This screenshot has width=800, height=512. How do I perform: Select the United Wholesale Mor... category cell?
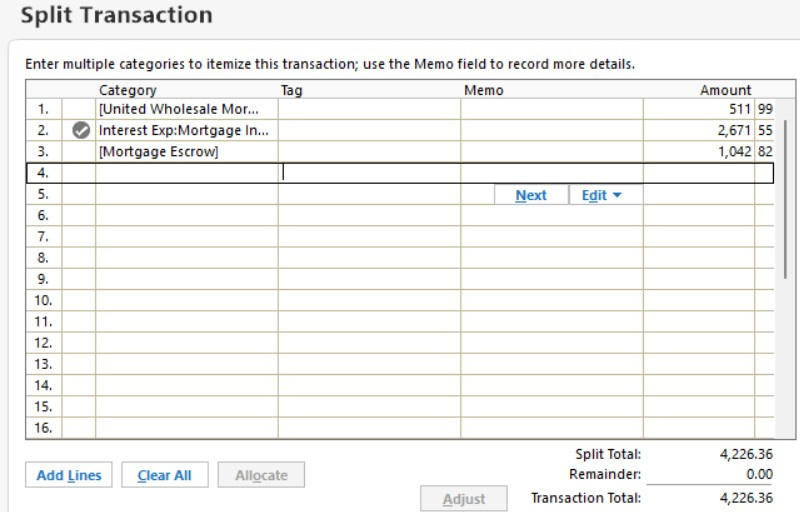(x=186, y=109)
